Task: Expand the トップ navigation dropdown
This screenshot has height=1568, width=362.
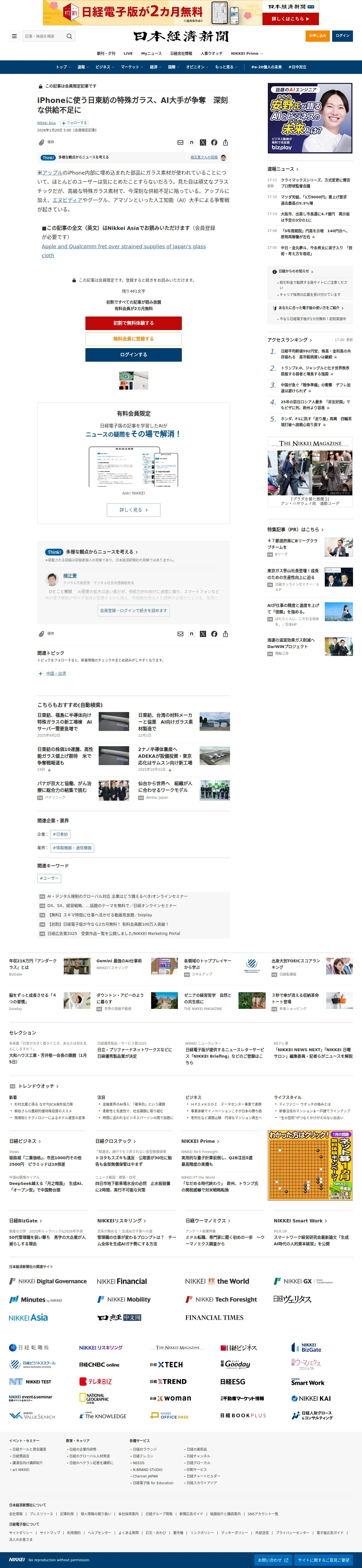Action: [x=63, y=67]
